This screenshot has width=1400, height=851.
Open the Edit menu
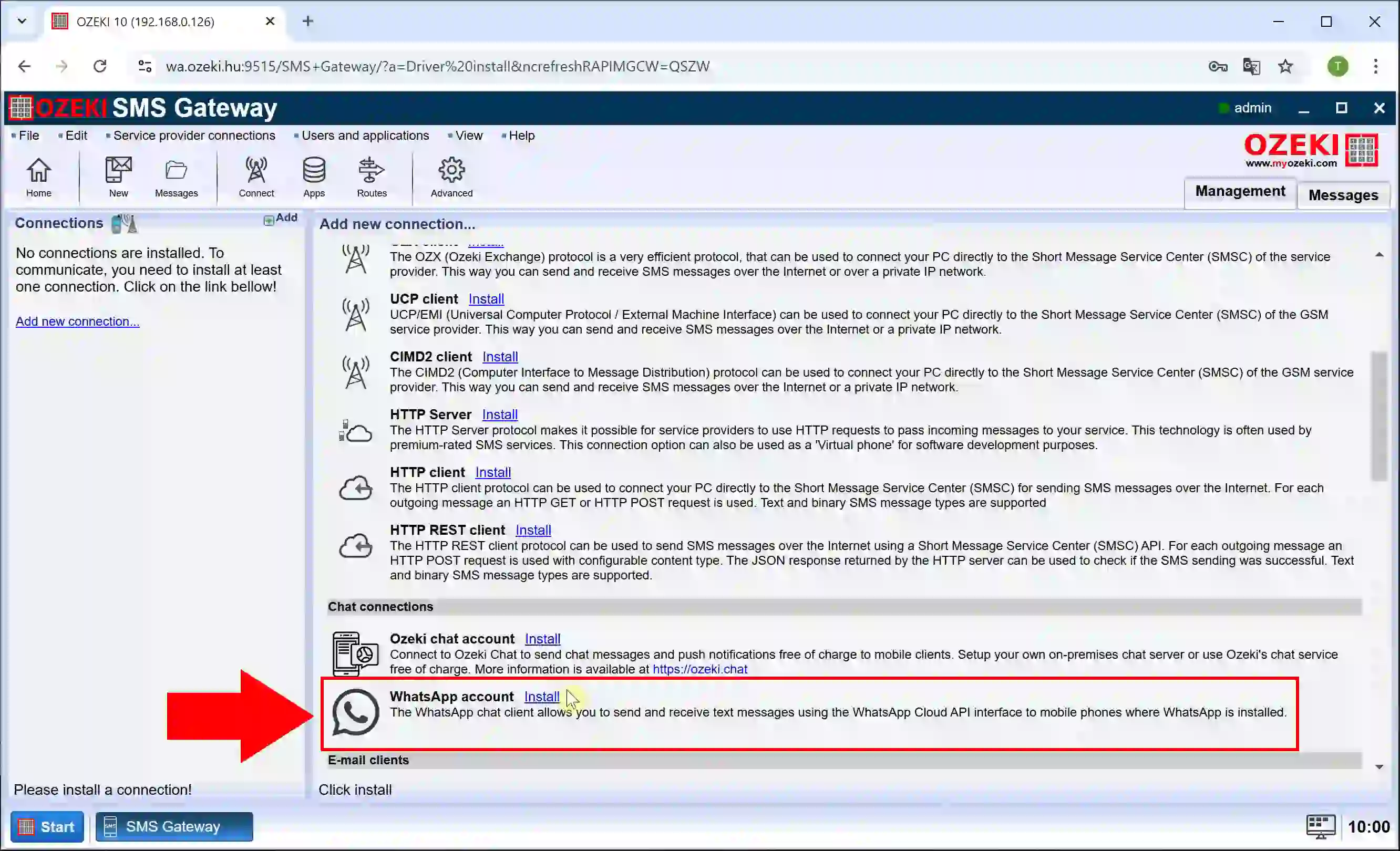click(76, 136)
